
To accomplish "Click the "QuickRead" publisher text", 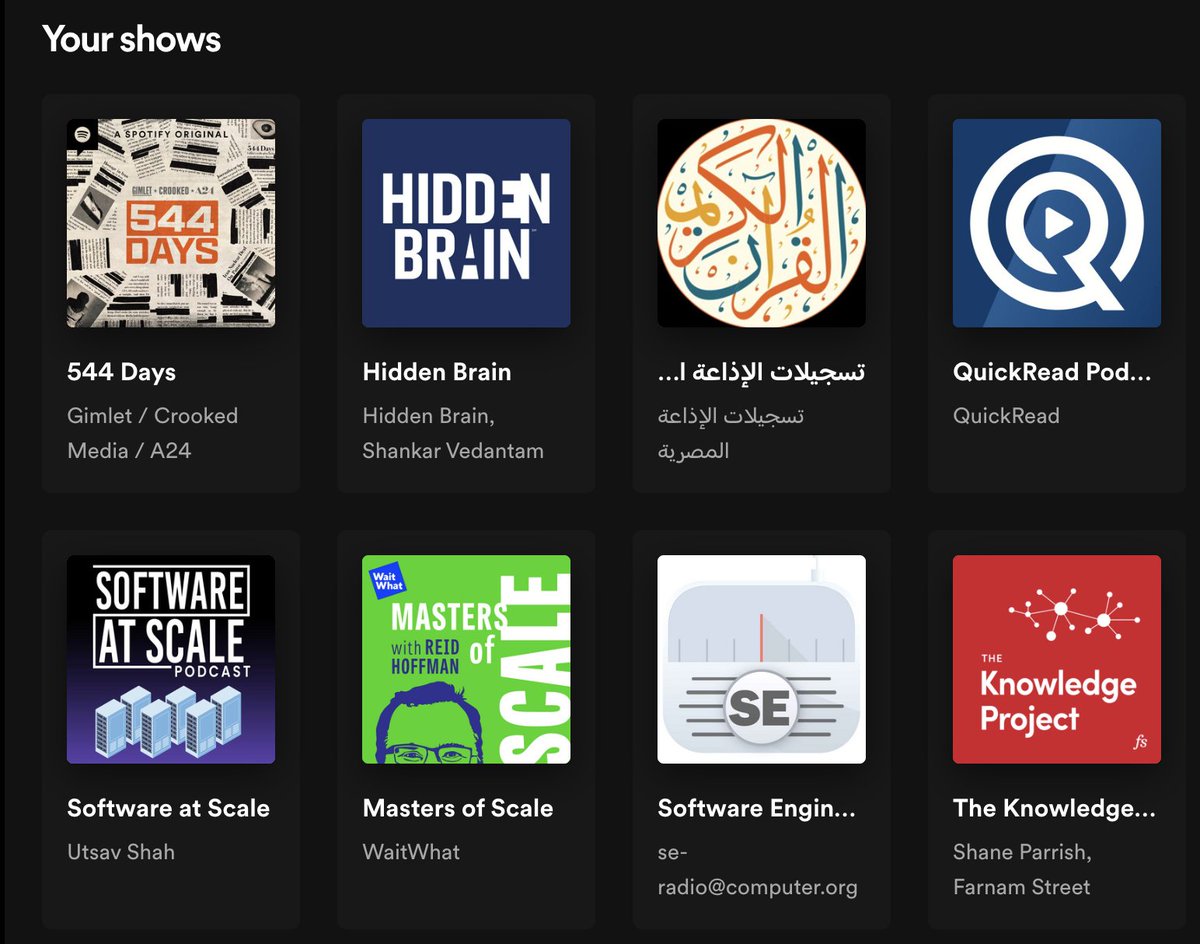I will [x=1006, y=416].
